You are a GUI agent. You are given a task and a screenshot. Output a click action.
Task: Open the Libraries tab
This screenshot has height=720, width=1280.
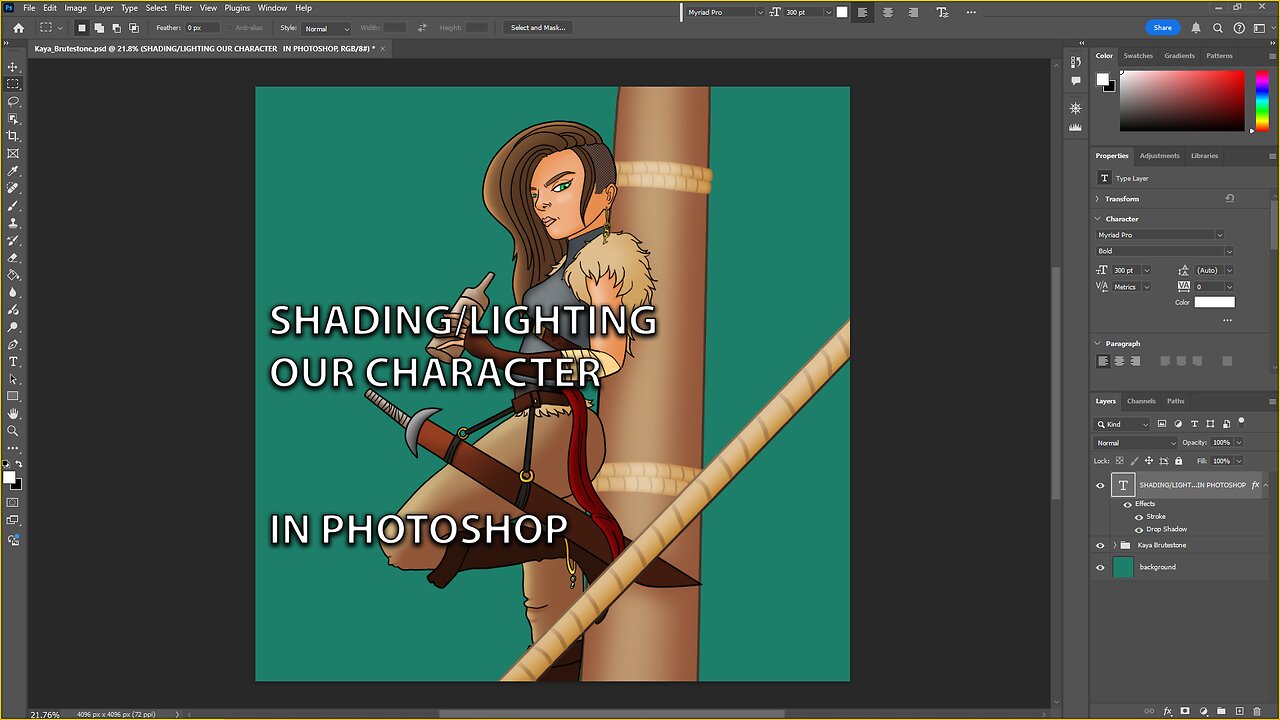(x=1204, y=156)
